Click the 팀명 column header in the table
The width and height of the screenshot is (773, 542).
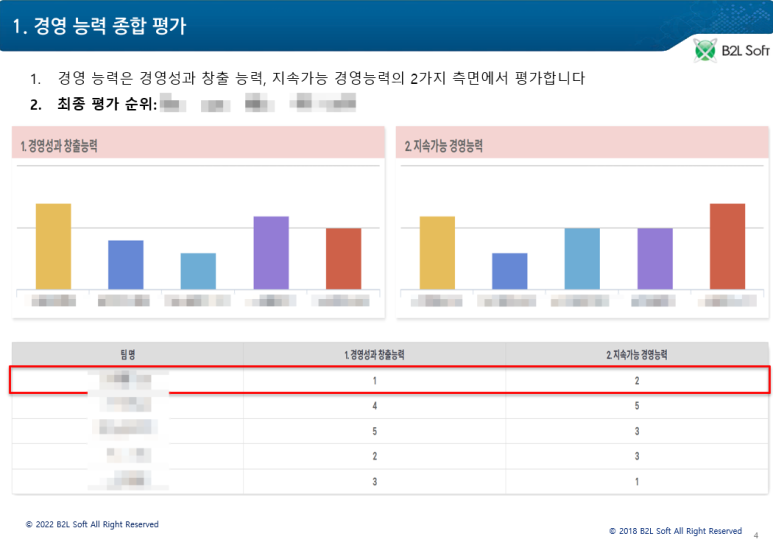coord(127,354)
